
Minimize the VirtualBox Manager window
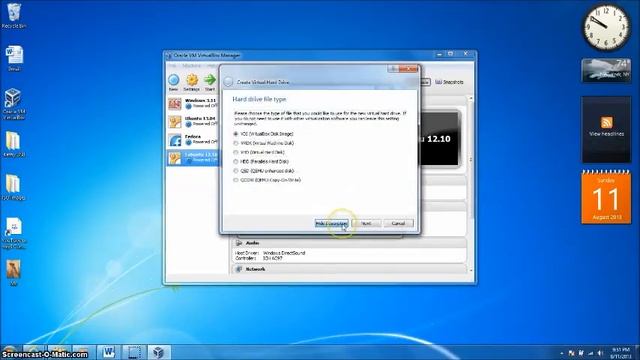pos(439,54)
